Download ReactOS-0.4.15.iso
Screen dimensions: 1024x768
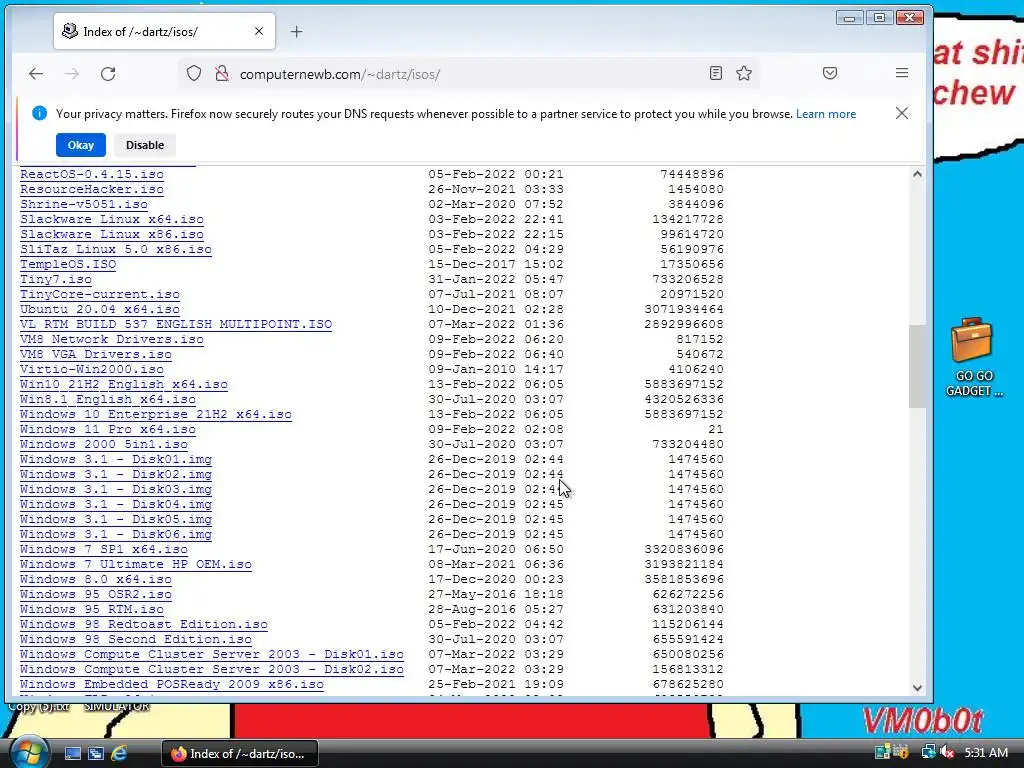pyautogui.click(x=92, y=174)
